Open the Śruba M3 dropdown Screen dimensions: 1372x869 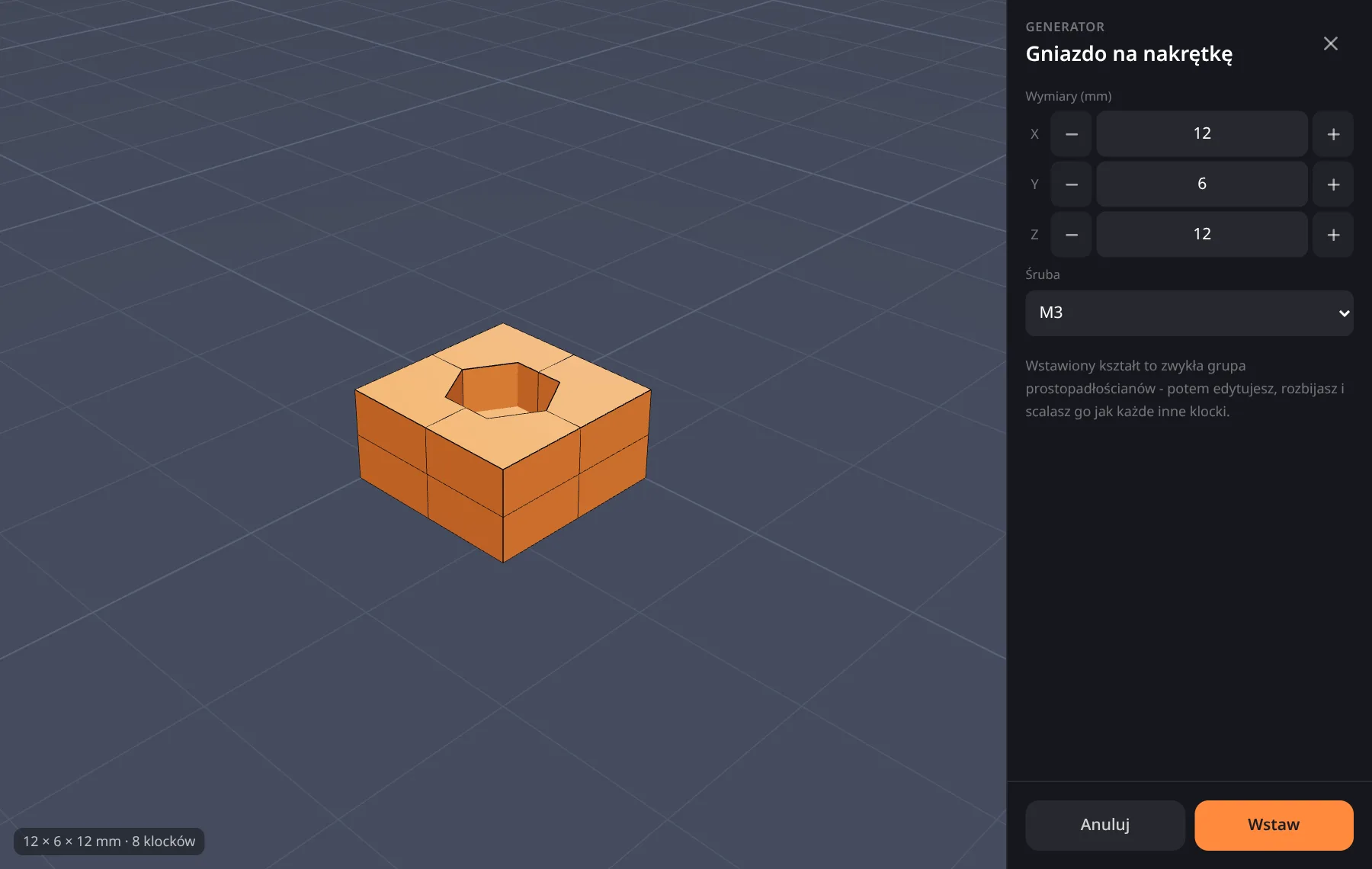click(1189, 313)
